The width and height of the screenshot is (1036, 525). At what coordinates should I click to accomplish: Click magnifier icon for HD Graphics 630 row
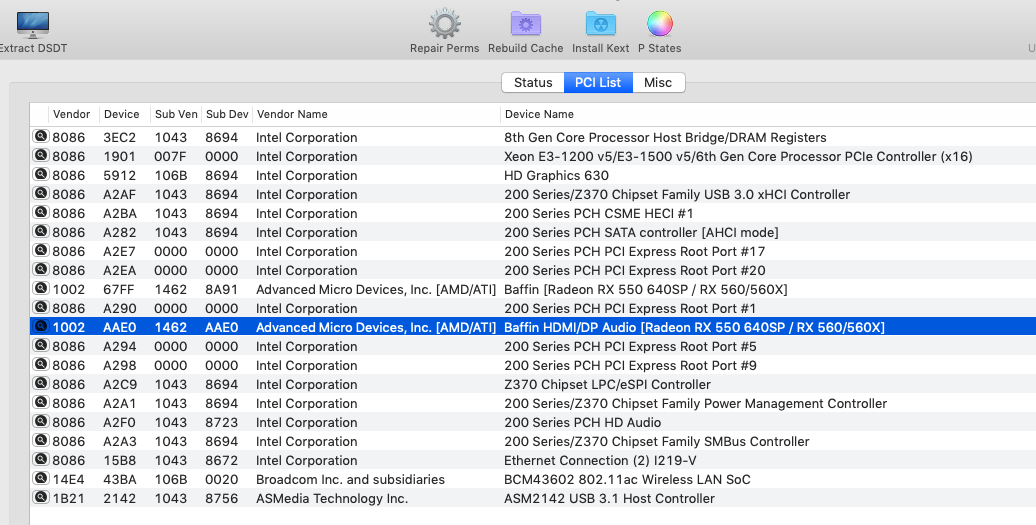(41, 174)
